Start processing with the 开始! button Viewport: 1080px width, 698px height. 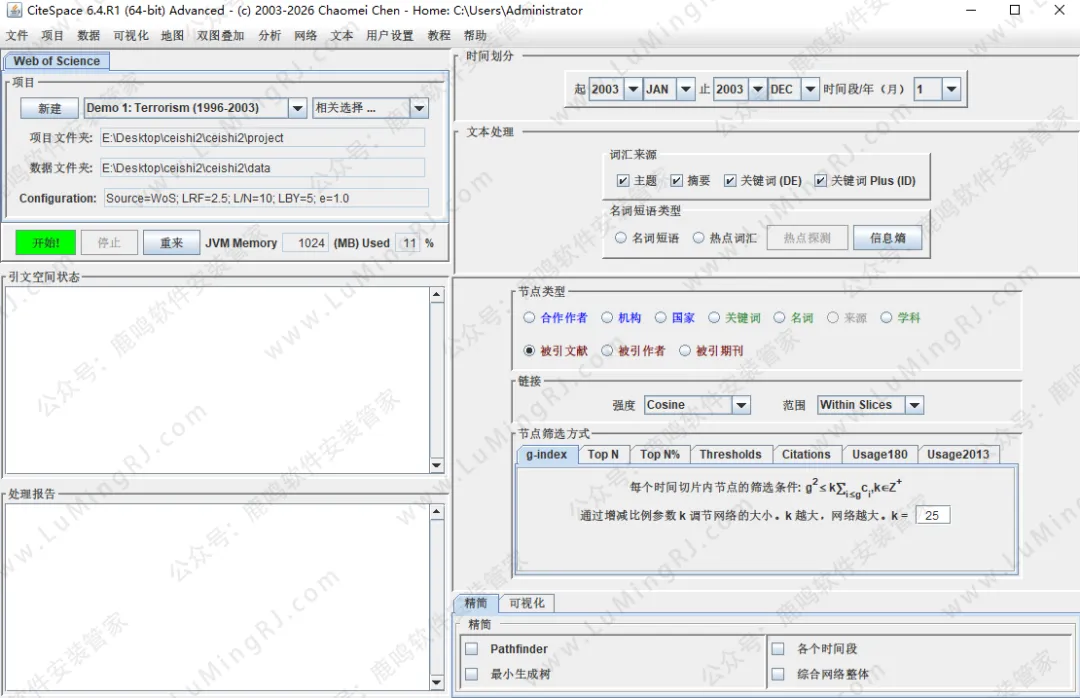(43, 242)
